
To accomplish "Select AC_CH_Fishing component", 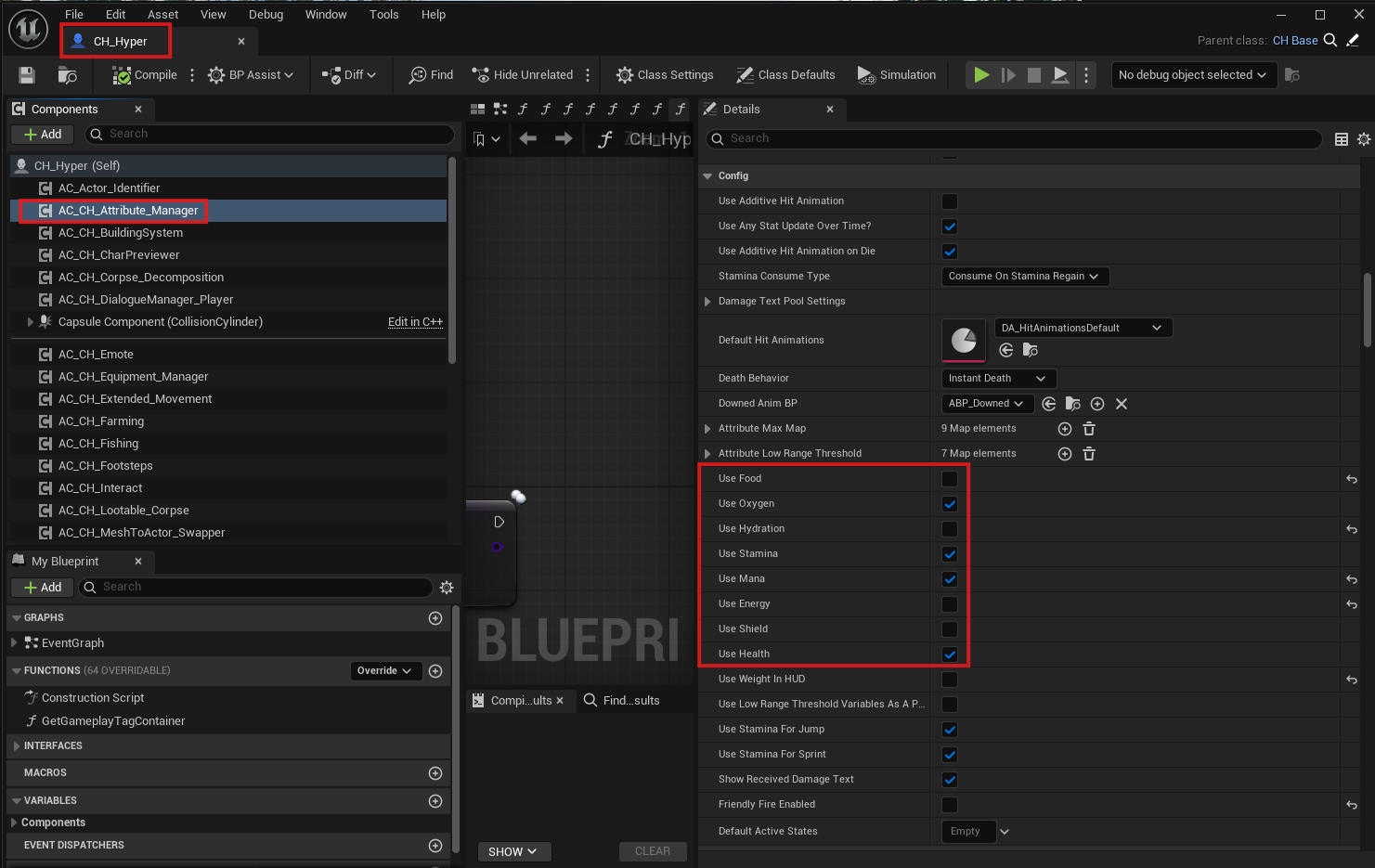I will (x=98, y=444).
